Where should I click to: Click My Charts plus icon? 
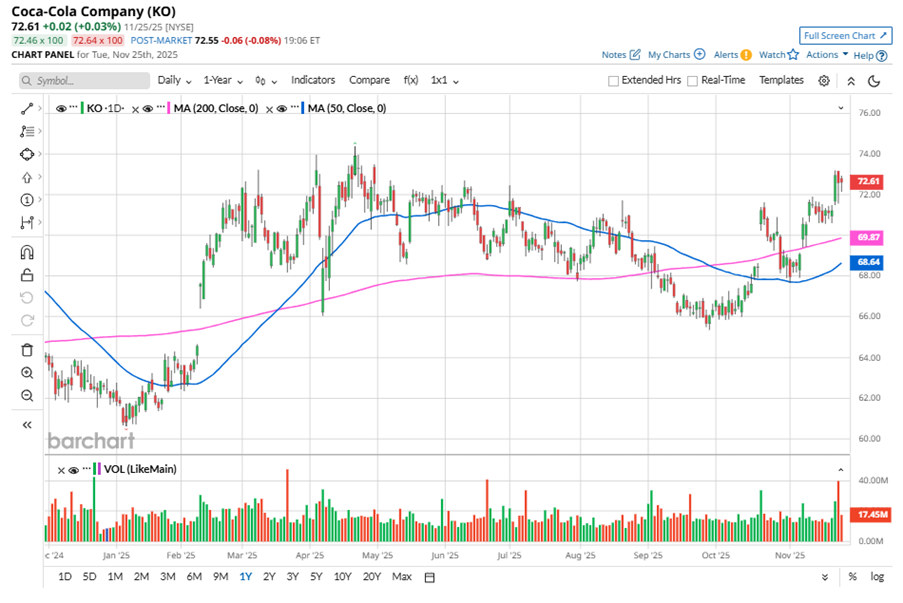pyautogui.click(x=700, y=54)
